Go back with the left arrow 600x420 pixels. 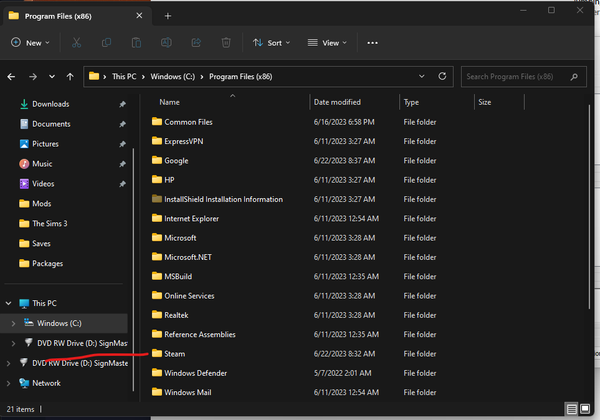[11, 77]
